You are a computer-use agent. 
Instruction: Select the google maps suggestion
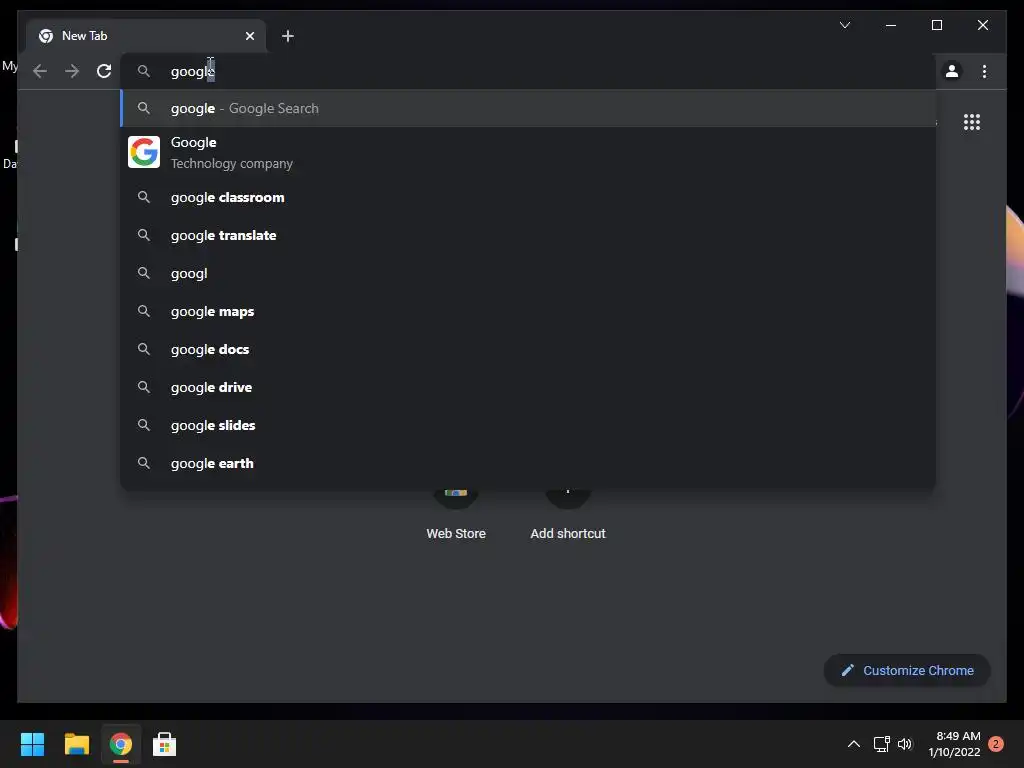click(x=528, y=312)
